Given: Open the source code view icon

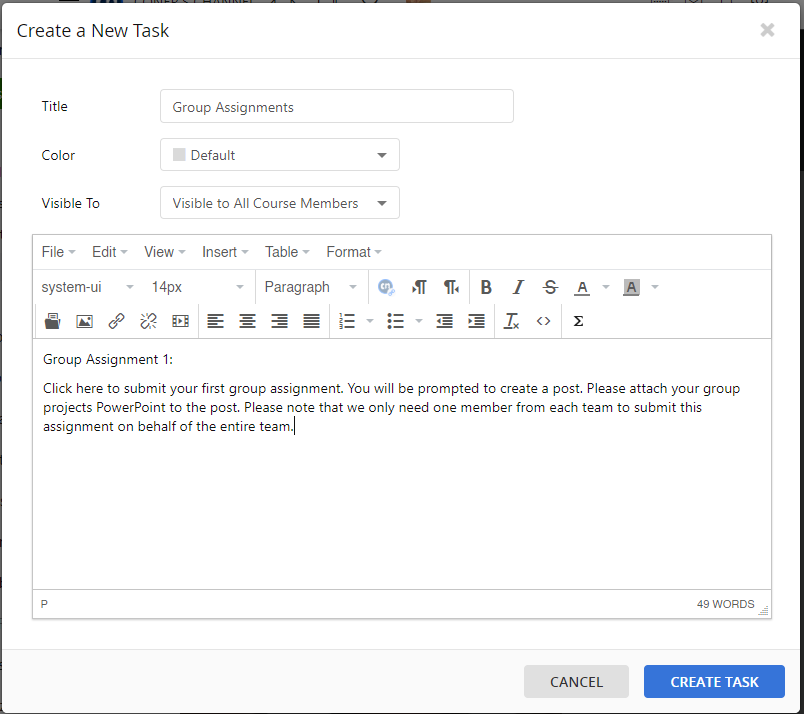Looking at the screenshot, I should pyautogui.click(x=544, y=321).
